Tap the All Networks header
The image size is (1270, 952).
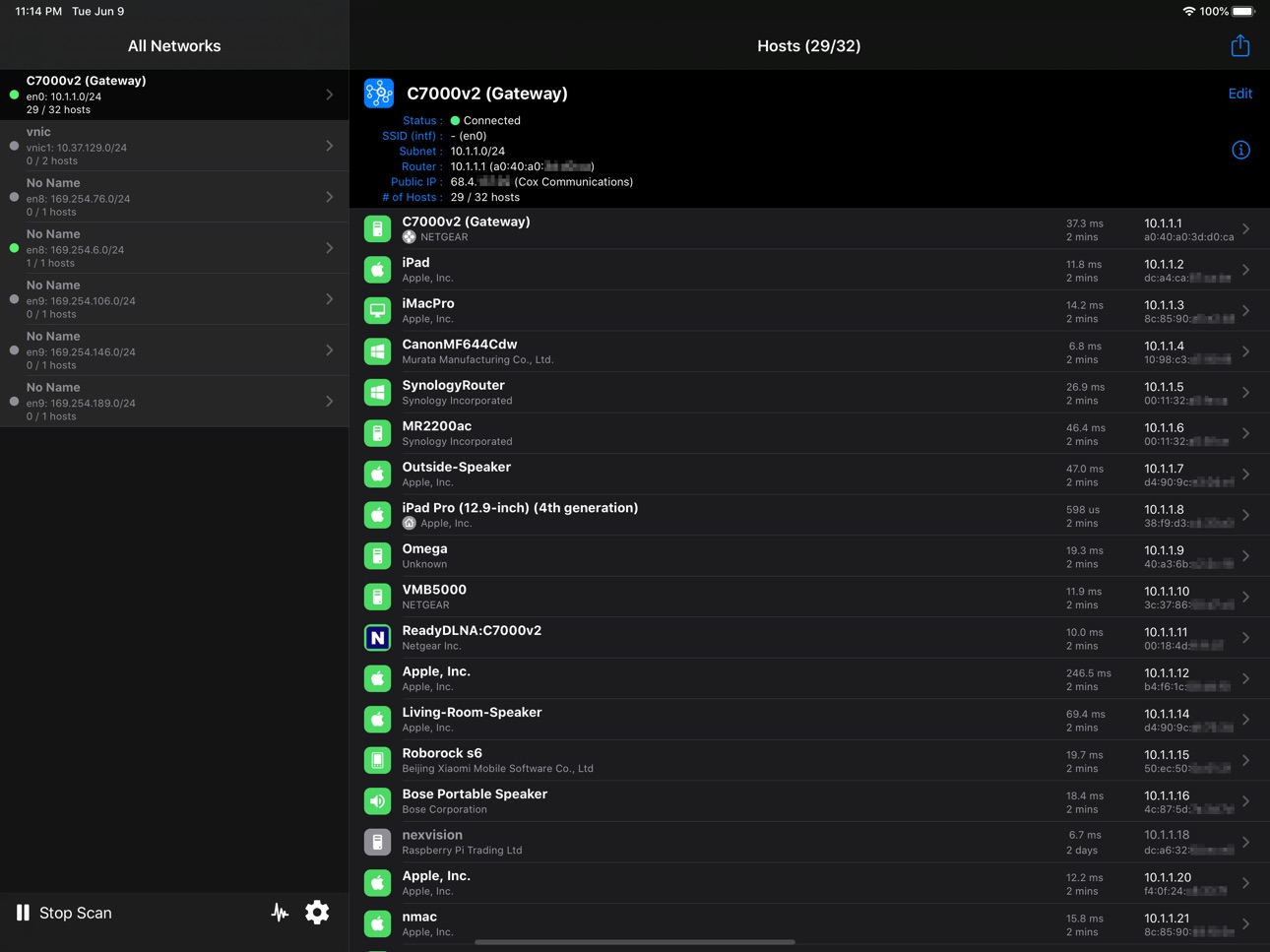tap(174, 46)
